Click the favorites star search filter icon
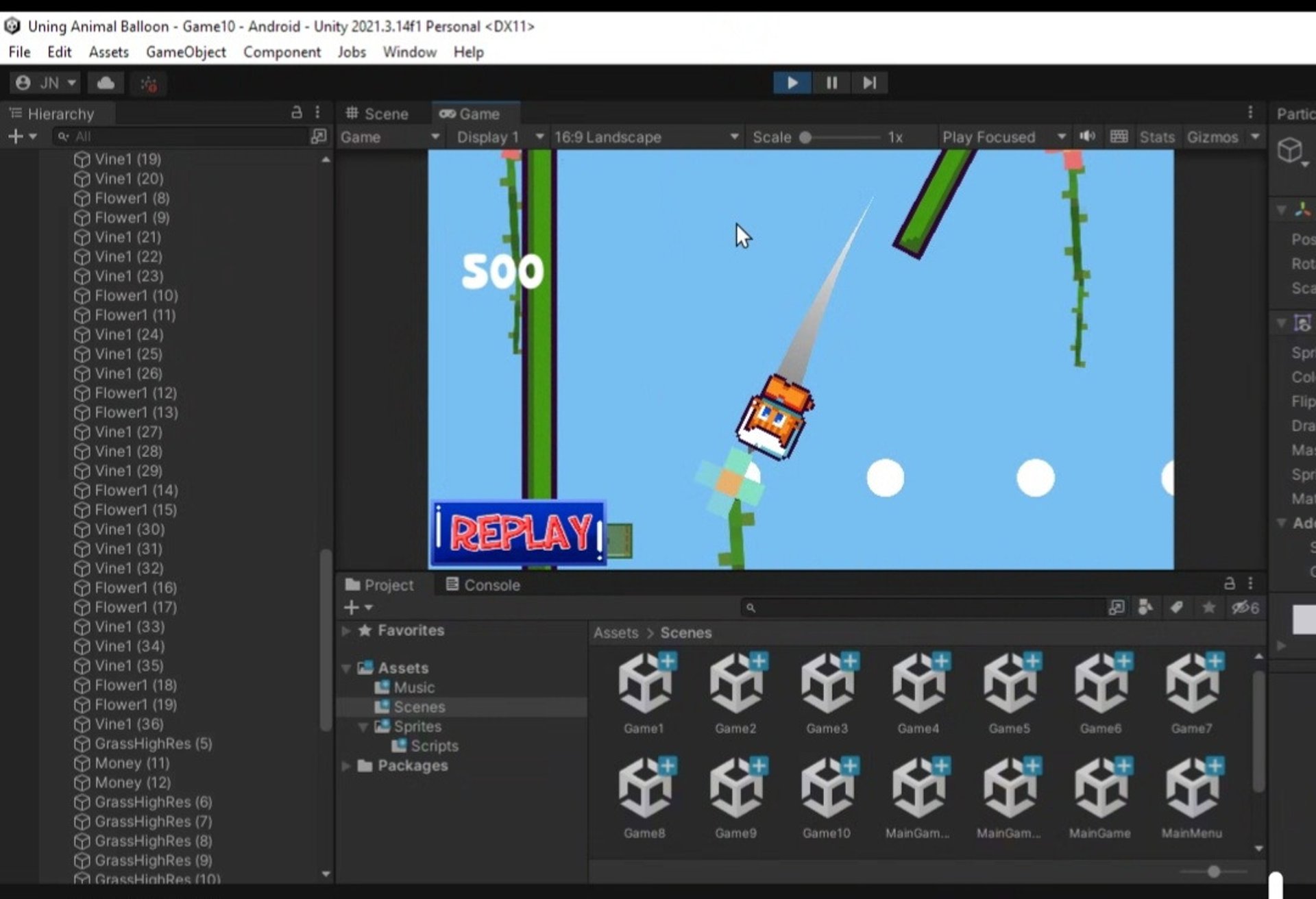This screenshot has width=1316, height=899. [1208, 607]
